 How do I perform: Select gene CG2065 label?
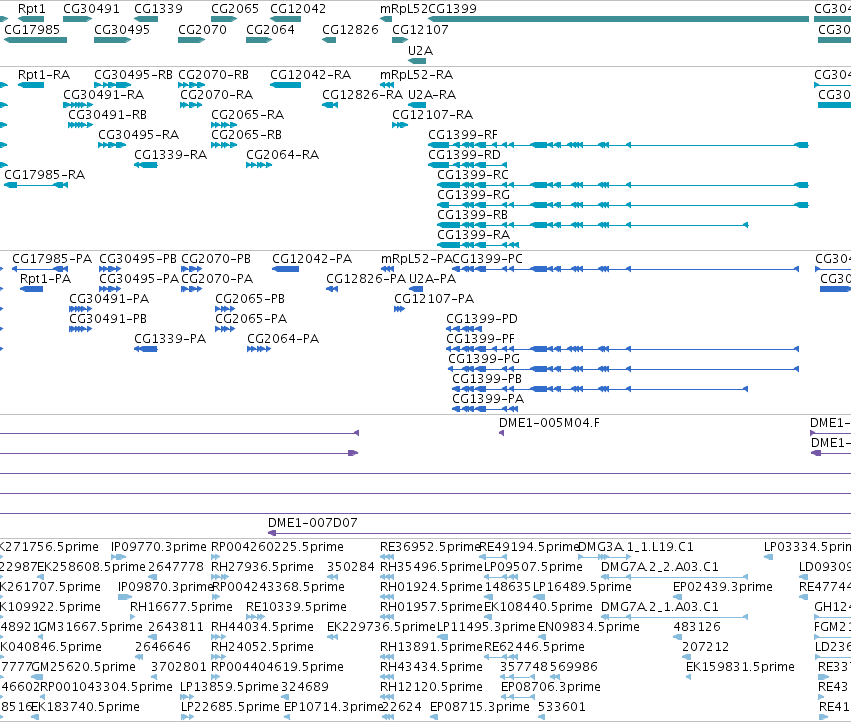pyautogui.click(x=234, y=9)
